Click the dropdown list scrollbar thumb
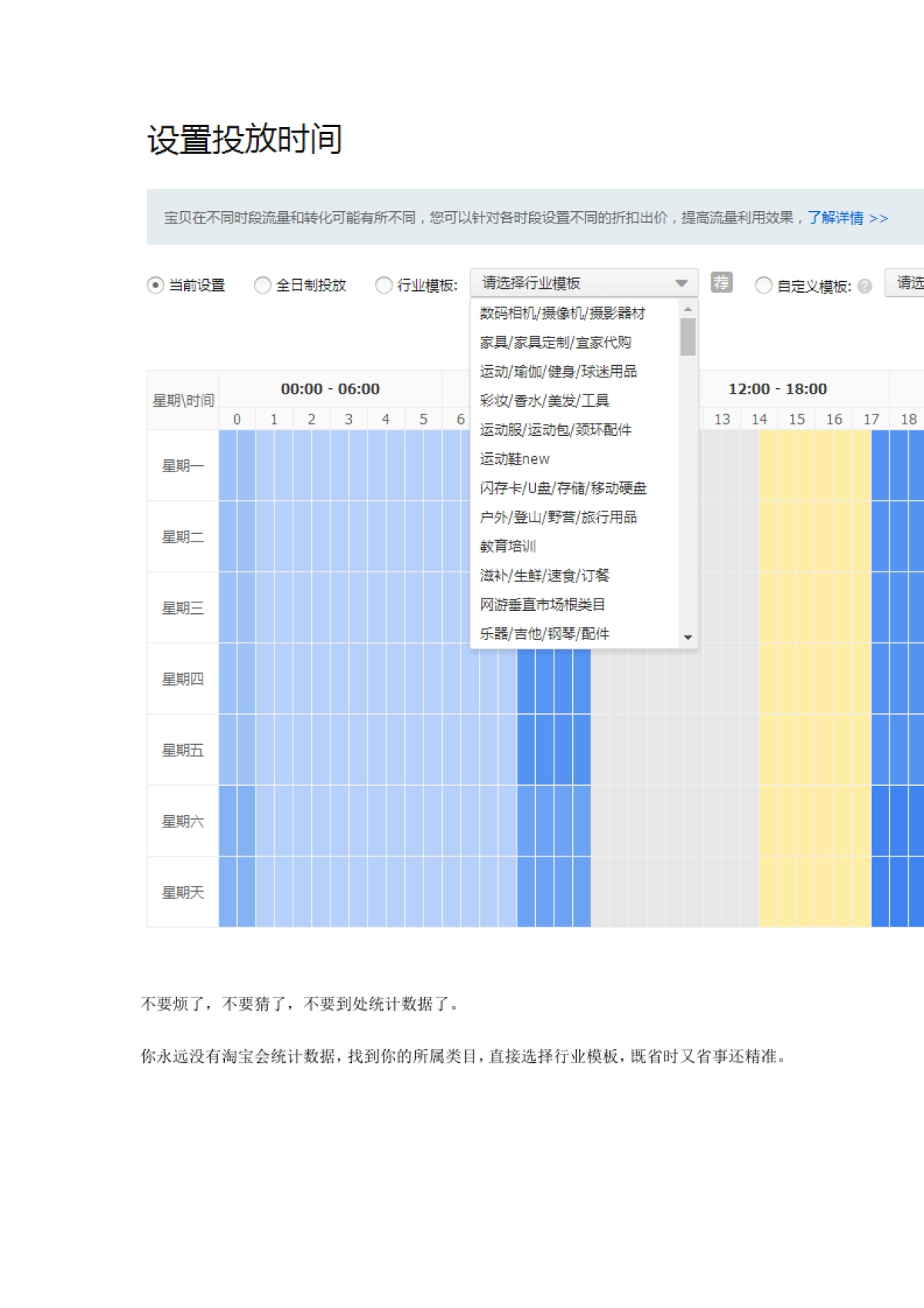 pos(688,337)
